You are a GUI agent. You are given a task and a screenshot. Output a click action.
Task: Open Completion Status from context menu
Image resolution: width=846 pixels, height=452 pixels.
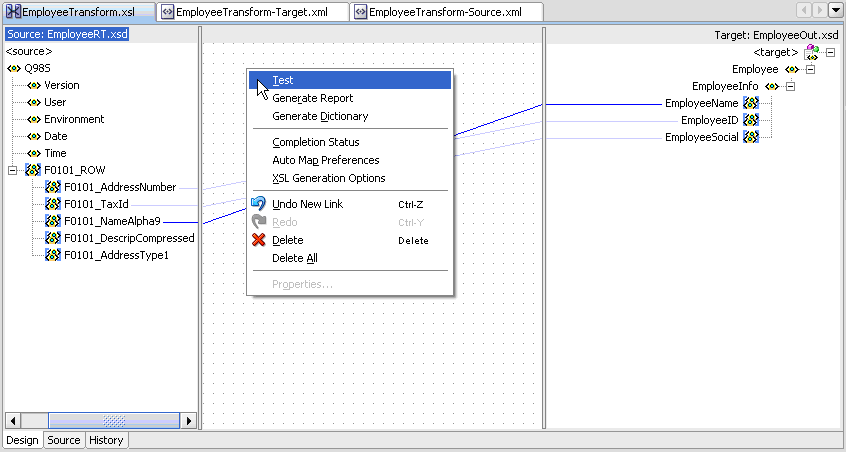[350, 142]
